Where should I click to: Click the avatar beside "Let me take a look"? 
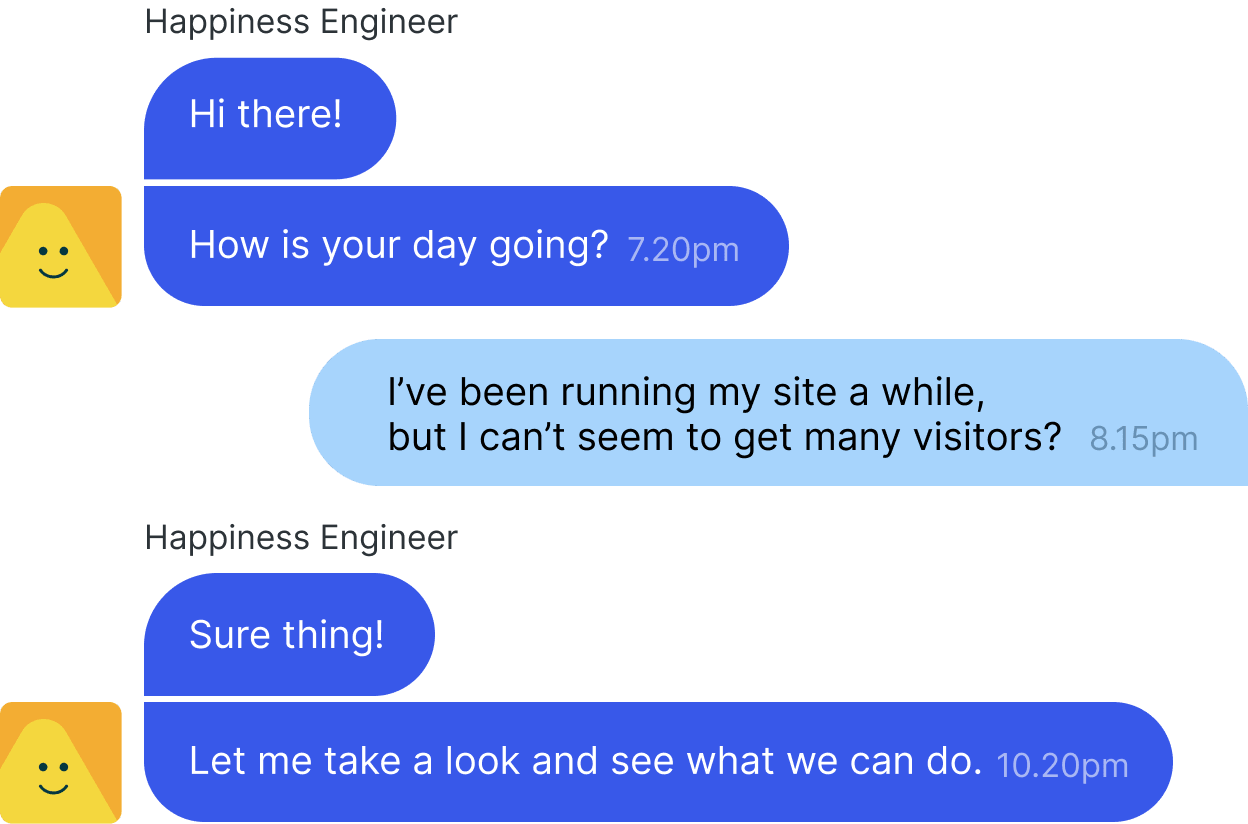point(60,762)
